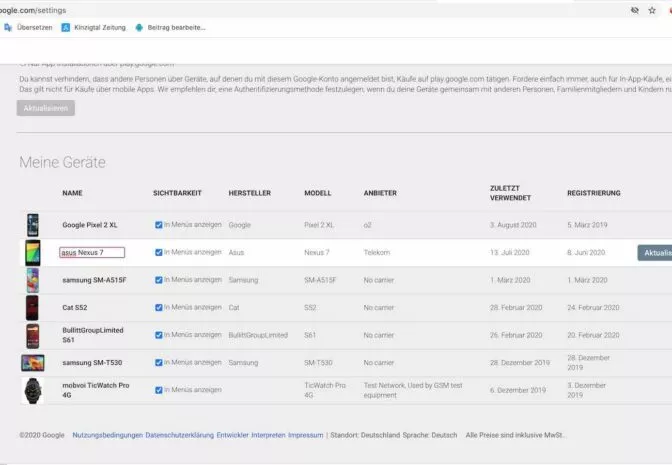Screen dimensions: 672x465
Task: Click the bookmark star icon in address bar
Action: 652,10
